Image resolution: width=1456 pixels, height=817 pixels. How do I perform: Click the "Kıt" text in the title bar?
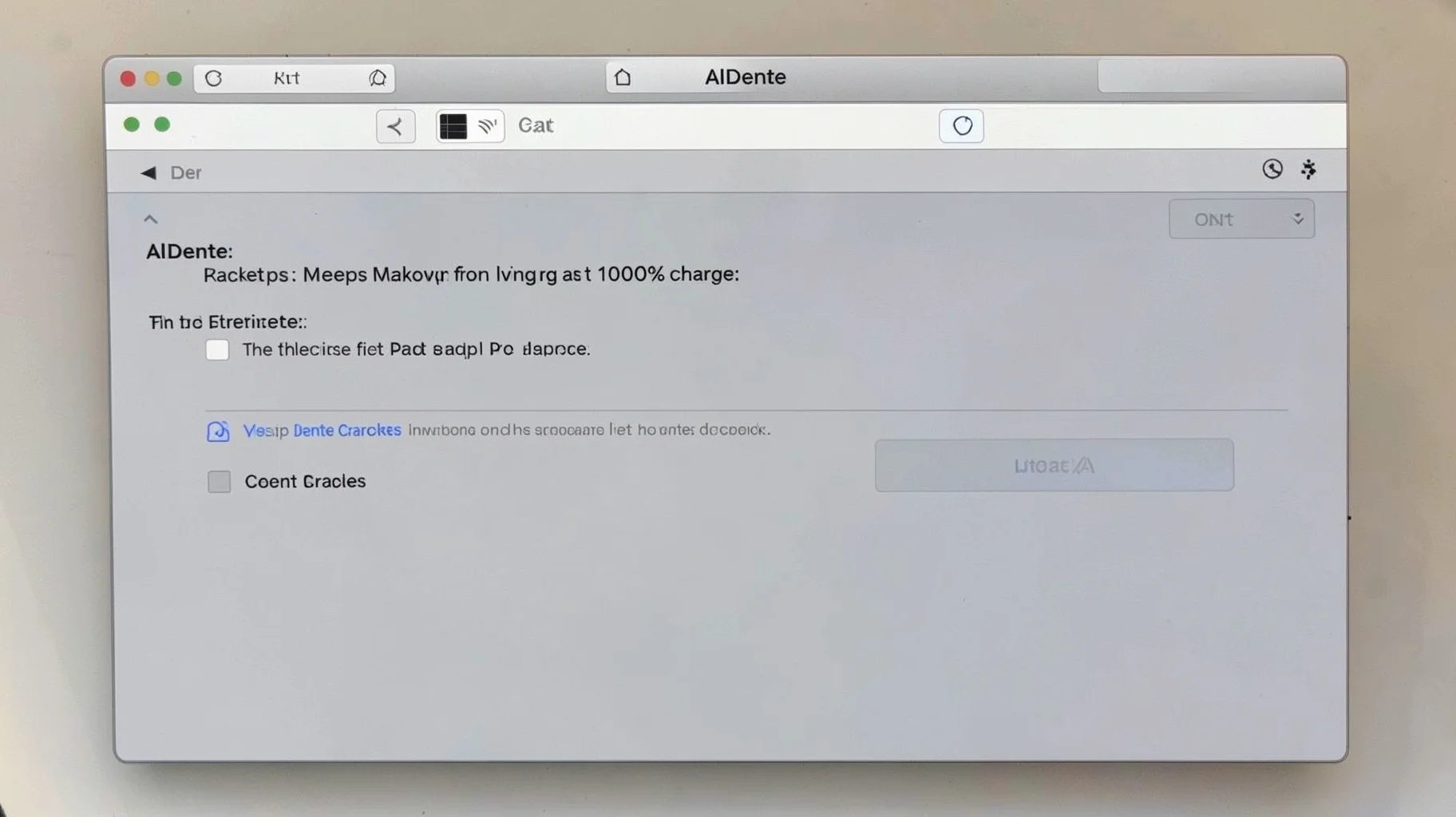click(x=287, y=78)
